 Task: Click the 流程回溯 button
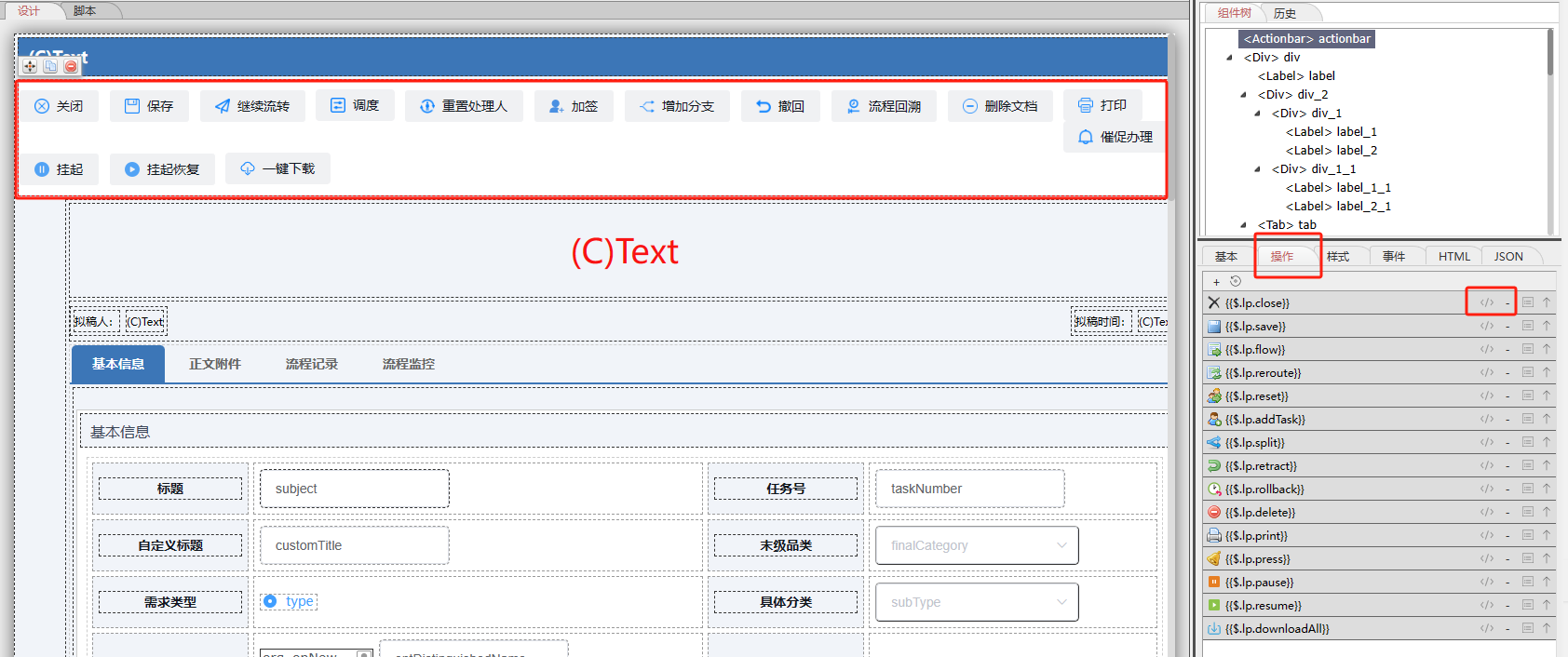pyautogui.click(x=884, y=106)
